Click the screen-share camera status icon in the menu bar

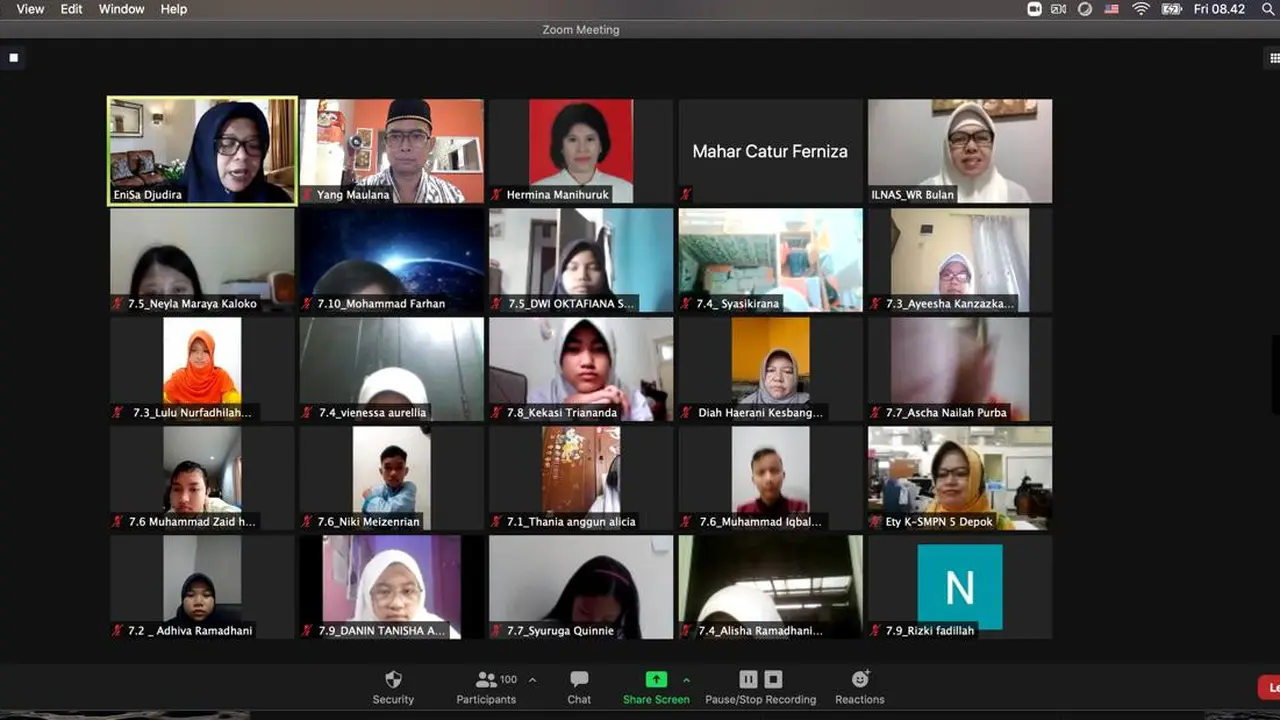[x=1058, y=9]
